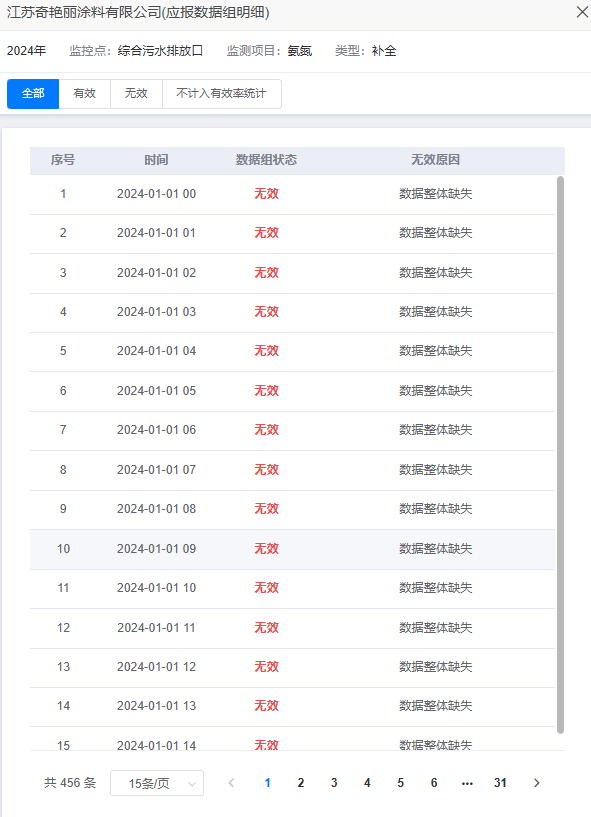The image size is (591, 817).
Task: Click the table vertical scrollbar
Action: [x=560, y=454]
